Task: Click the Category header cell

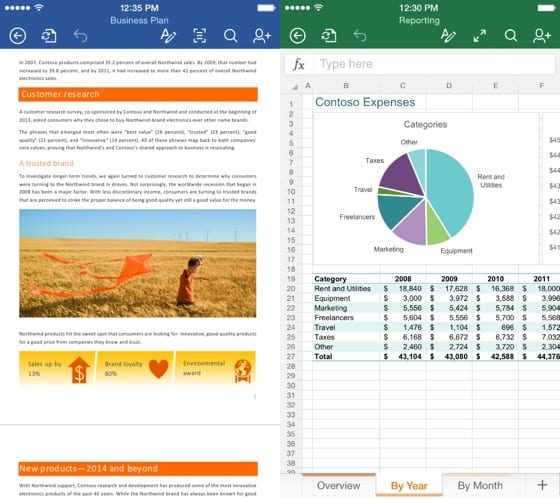Action: click(x=346, y=279)
